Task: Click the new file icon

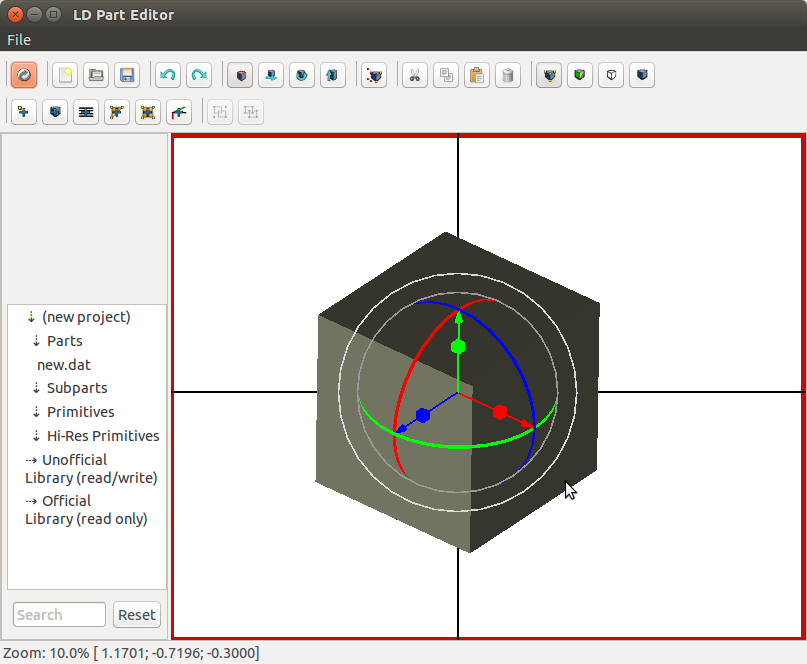Action: (65, 75)
